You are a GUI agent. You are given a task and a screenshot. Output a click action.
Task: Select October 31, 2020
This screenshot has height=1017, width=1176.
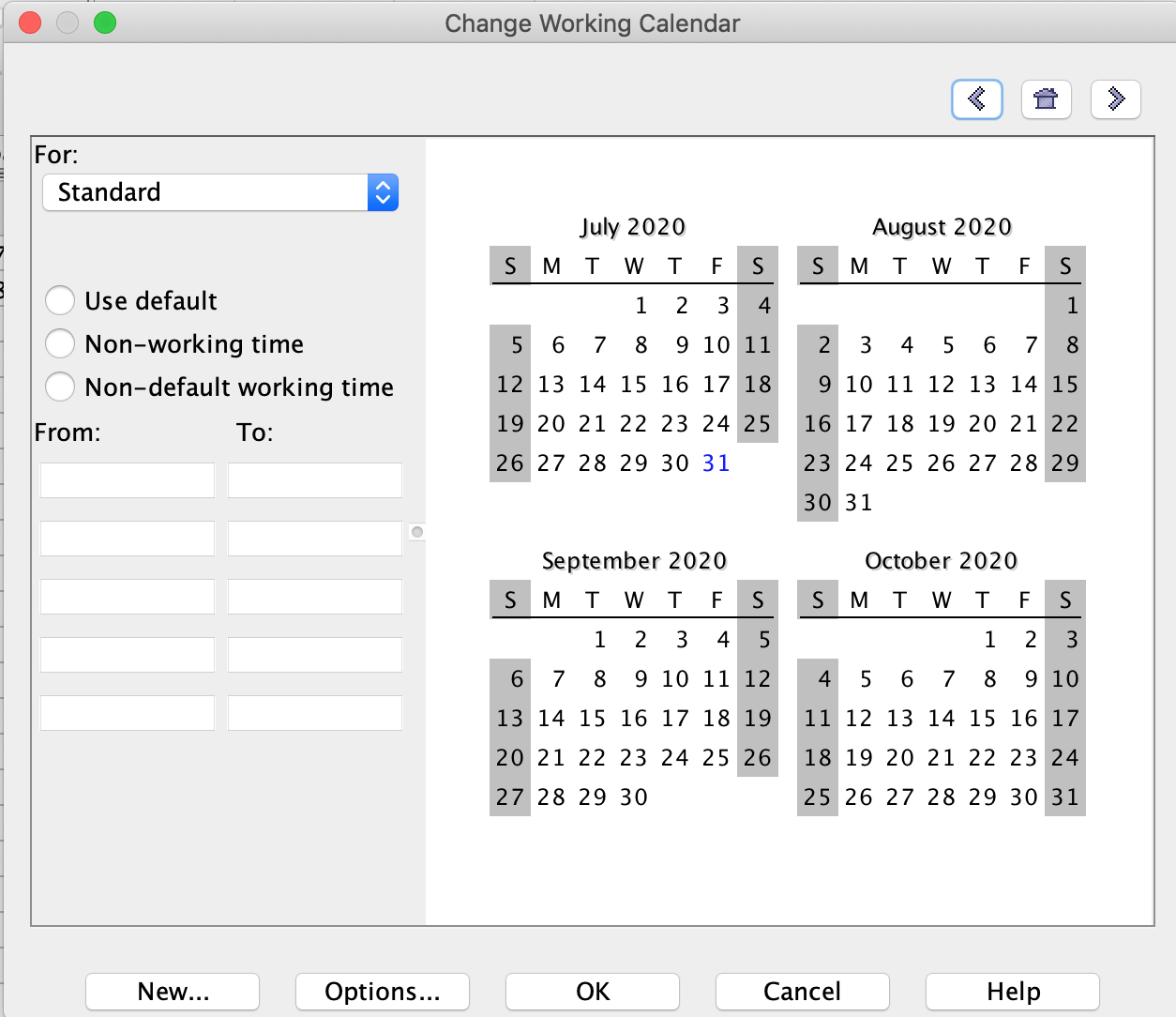click(1065, 797)
